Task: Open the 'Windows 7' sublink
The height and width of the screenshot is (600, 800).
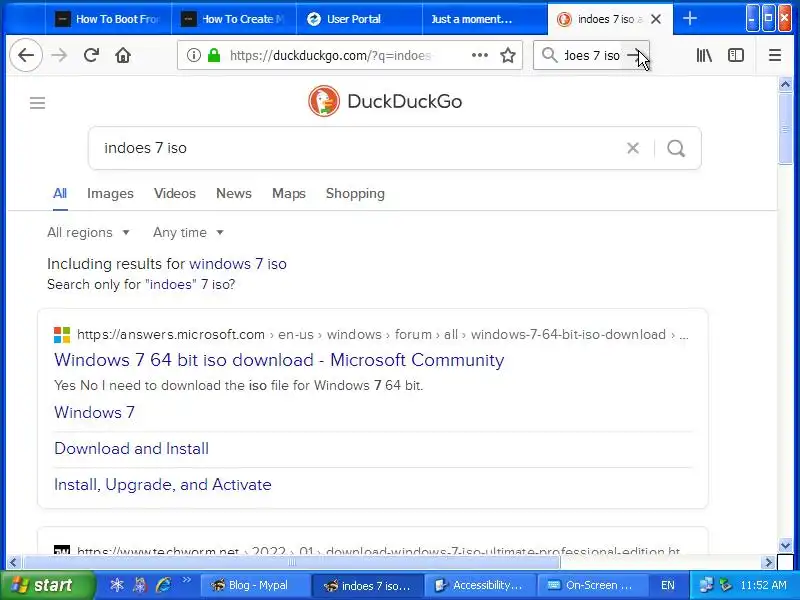Action: [94, 412]
